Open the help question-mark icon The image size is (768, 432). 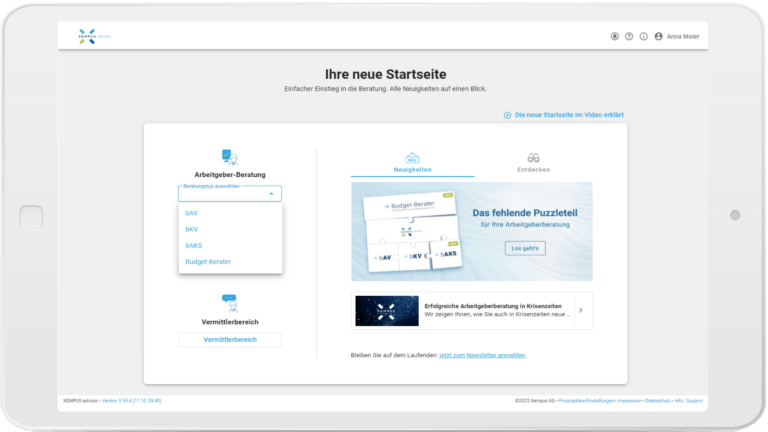[629, 36]
